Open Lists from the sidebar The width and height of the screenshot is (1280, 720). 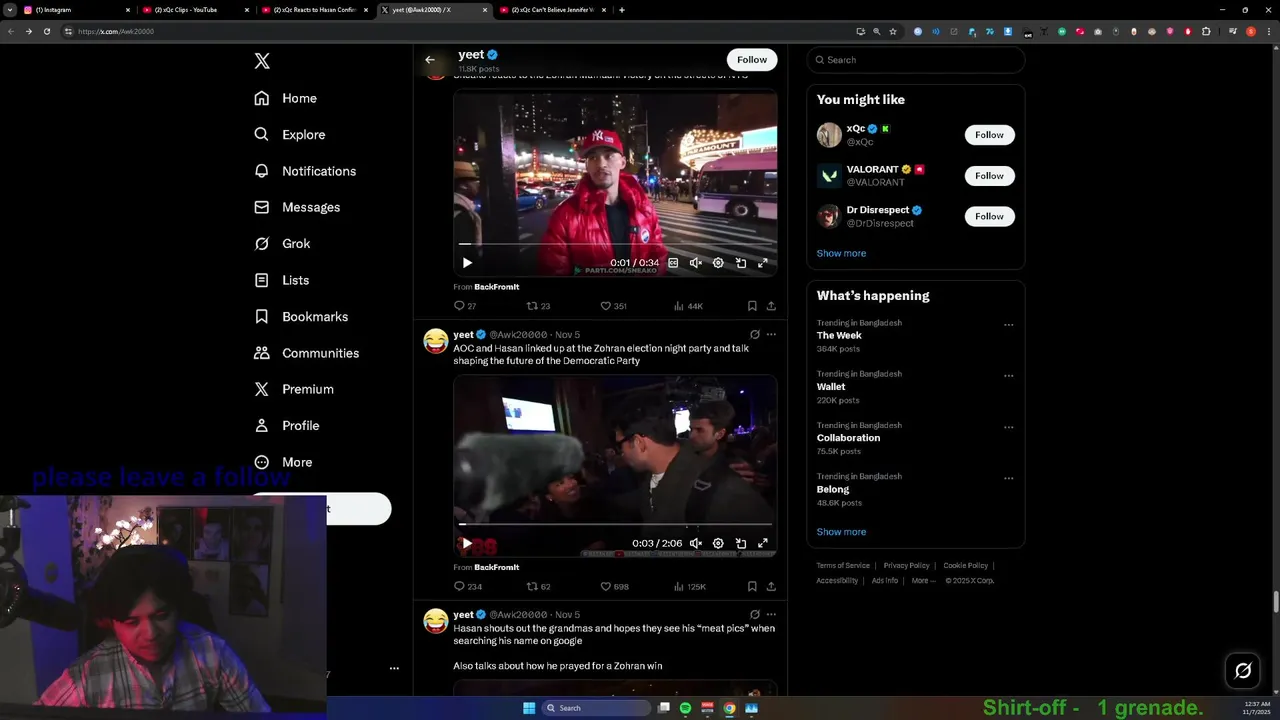coord(282,280)
